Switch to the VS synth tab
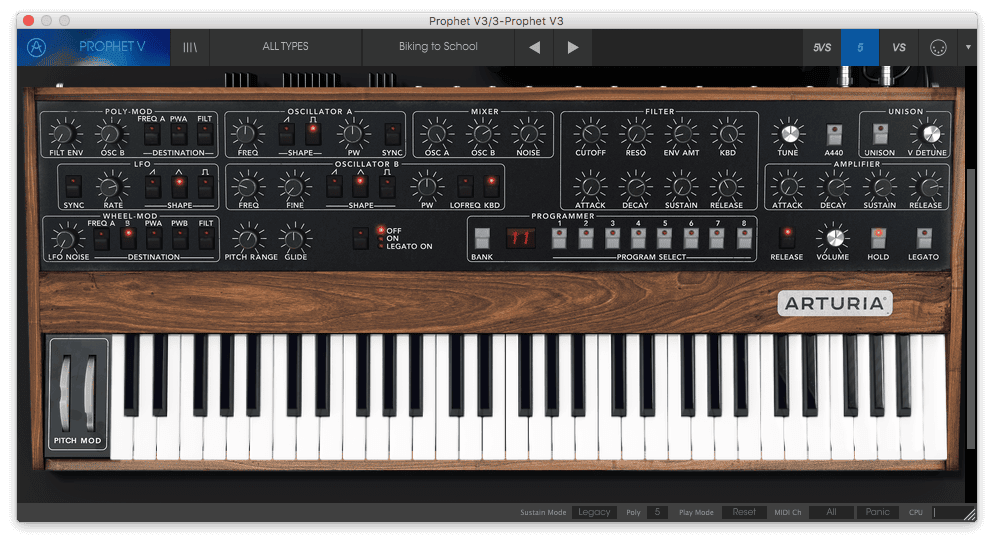The height and width of the screenshot is (543, 994). 898,48
